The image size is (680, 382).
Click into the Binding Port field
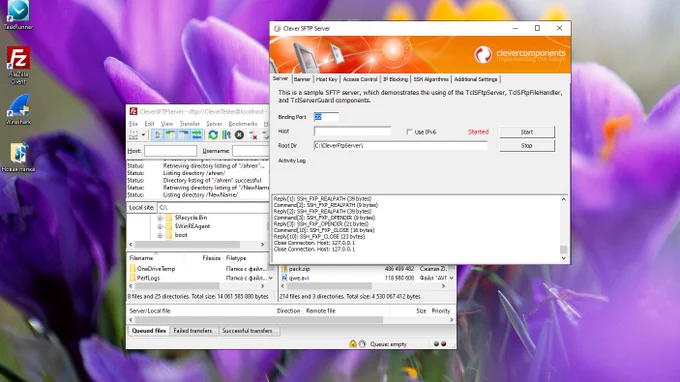click(x=326, y=117)
